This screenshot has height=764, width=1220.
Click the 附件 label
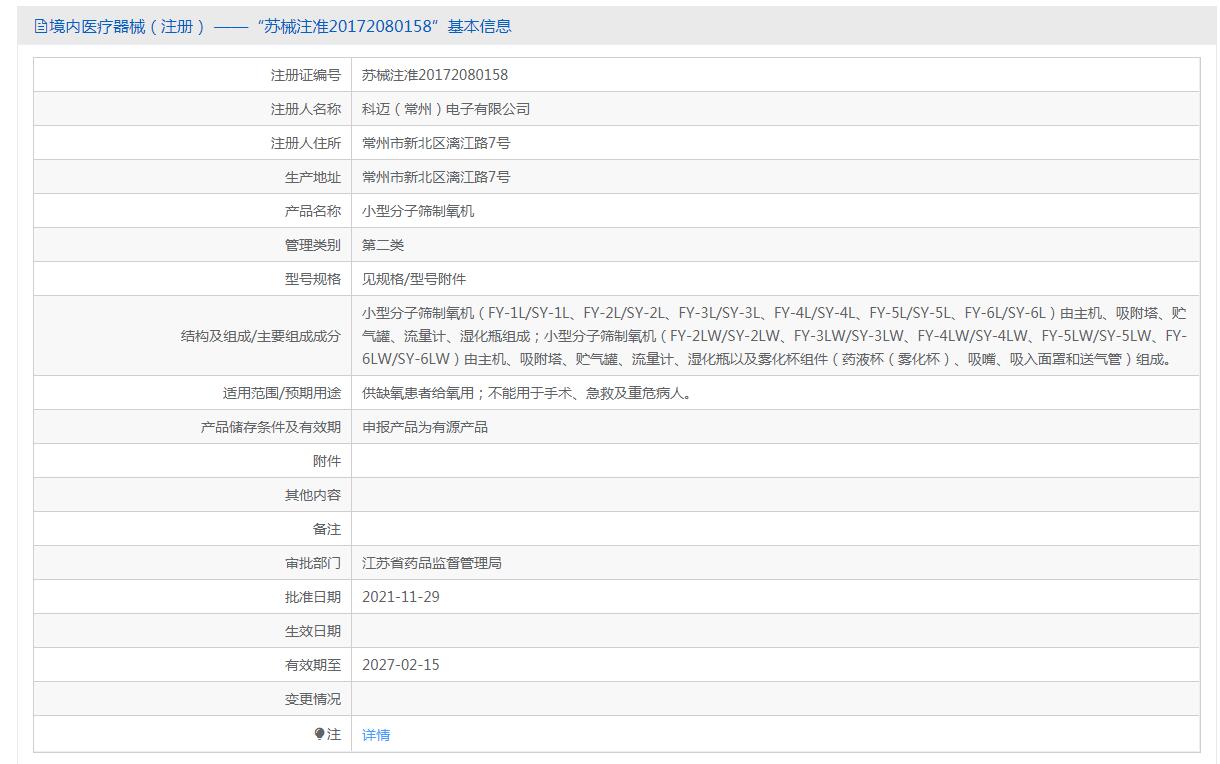click(326, 461)
